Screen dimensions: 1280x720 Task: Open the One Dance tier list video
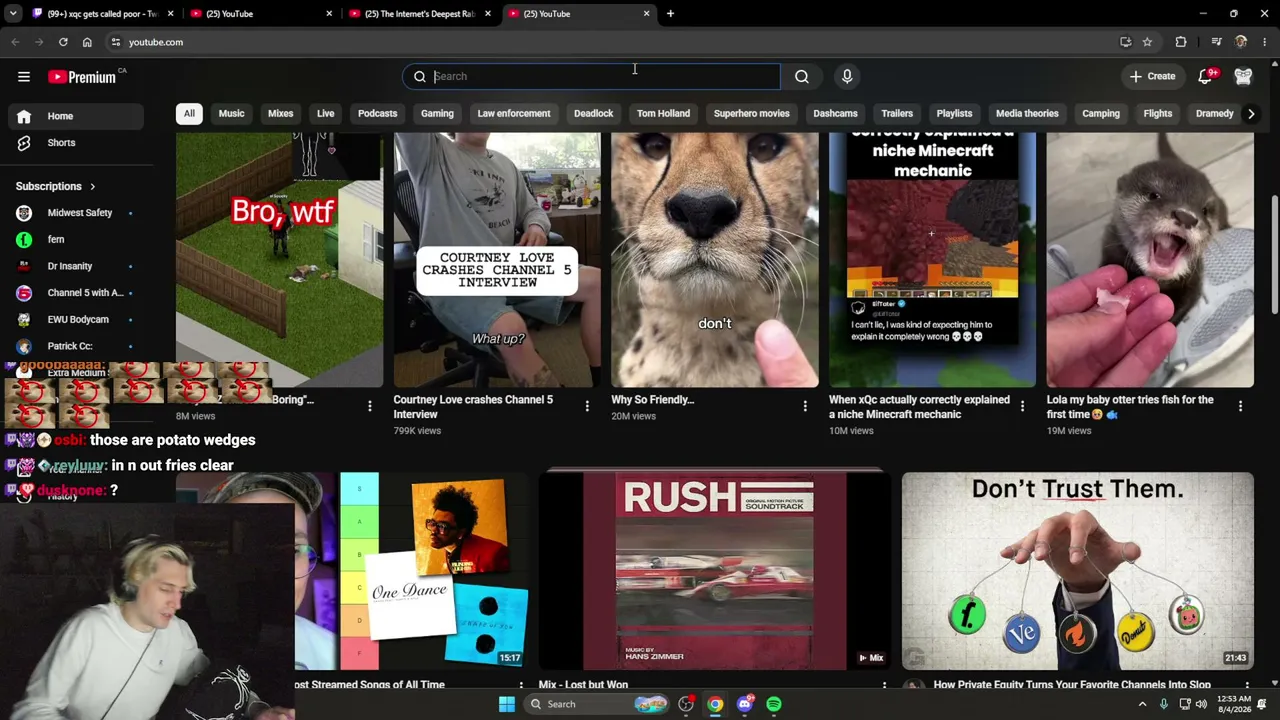(x=412, y=570)
